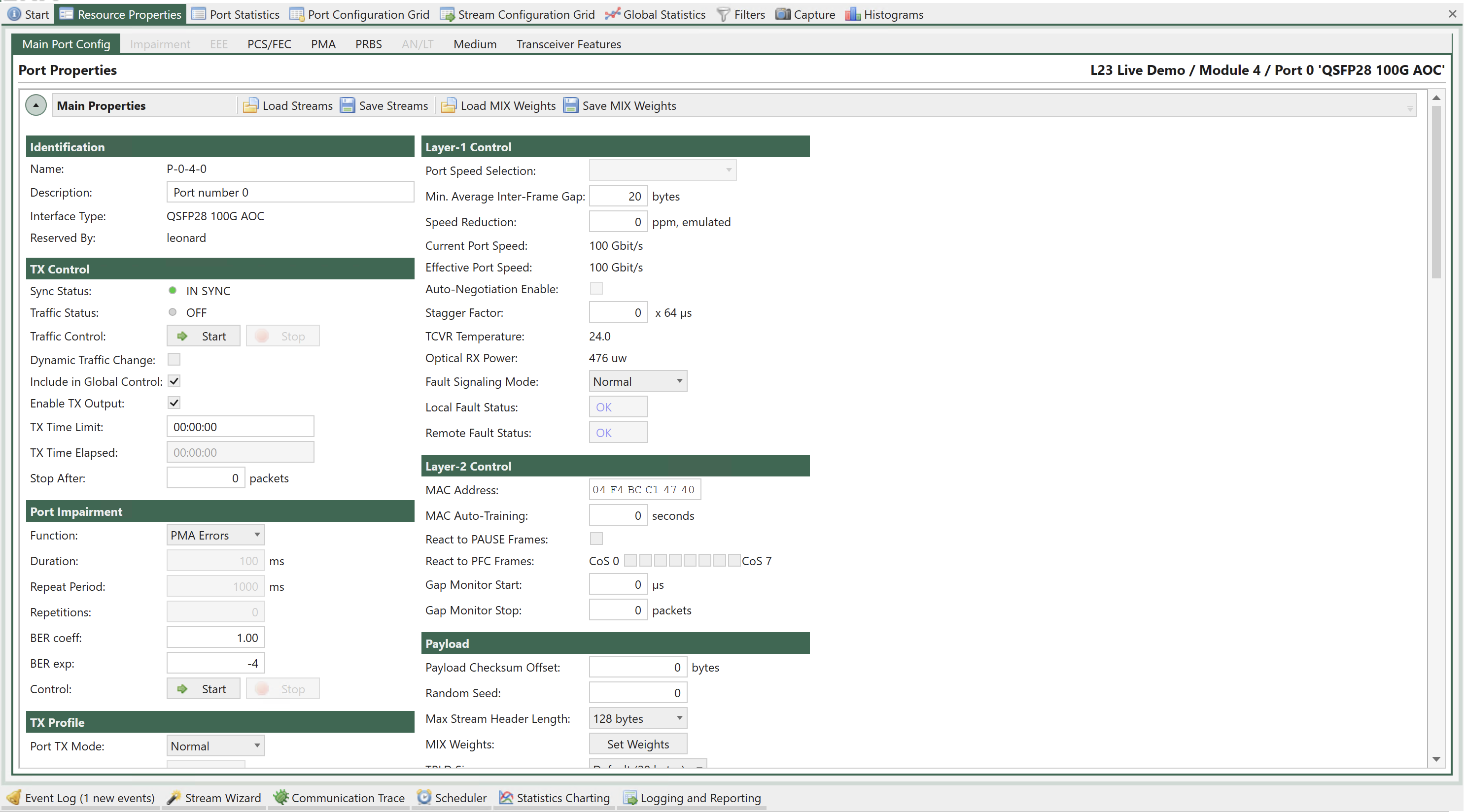This screenshot has height=812, width=1465.
Task: Switch to the PCS/FEC tab
Action: (270, 44)
